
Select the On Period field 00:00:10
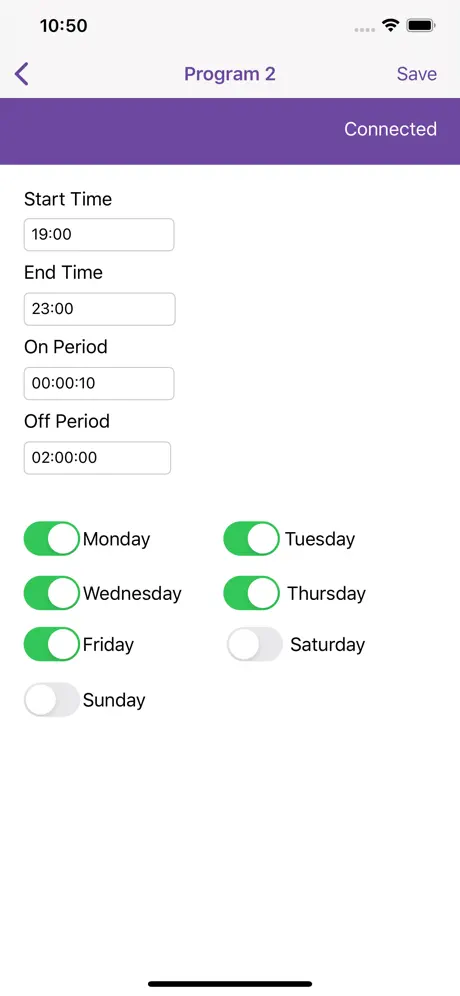pyautogui.click(x=99, y=384)
